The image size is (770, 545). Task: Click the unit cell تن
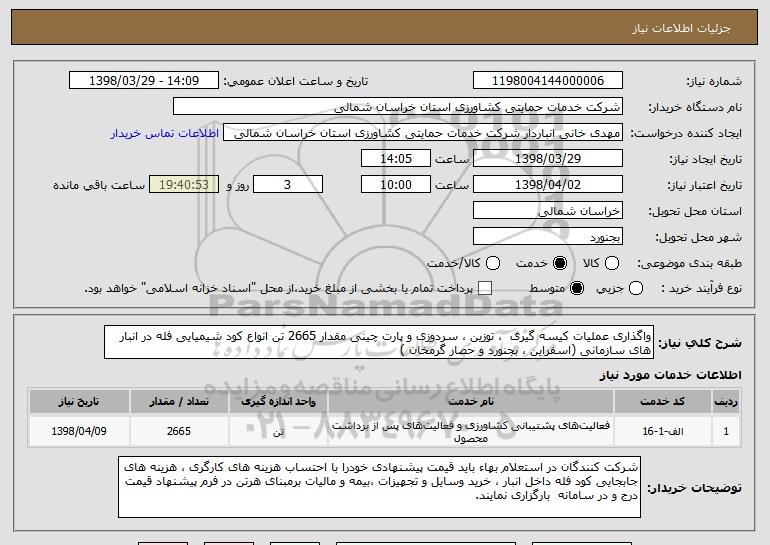point(278,431)
